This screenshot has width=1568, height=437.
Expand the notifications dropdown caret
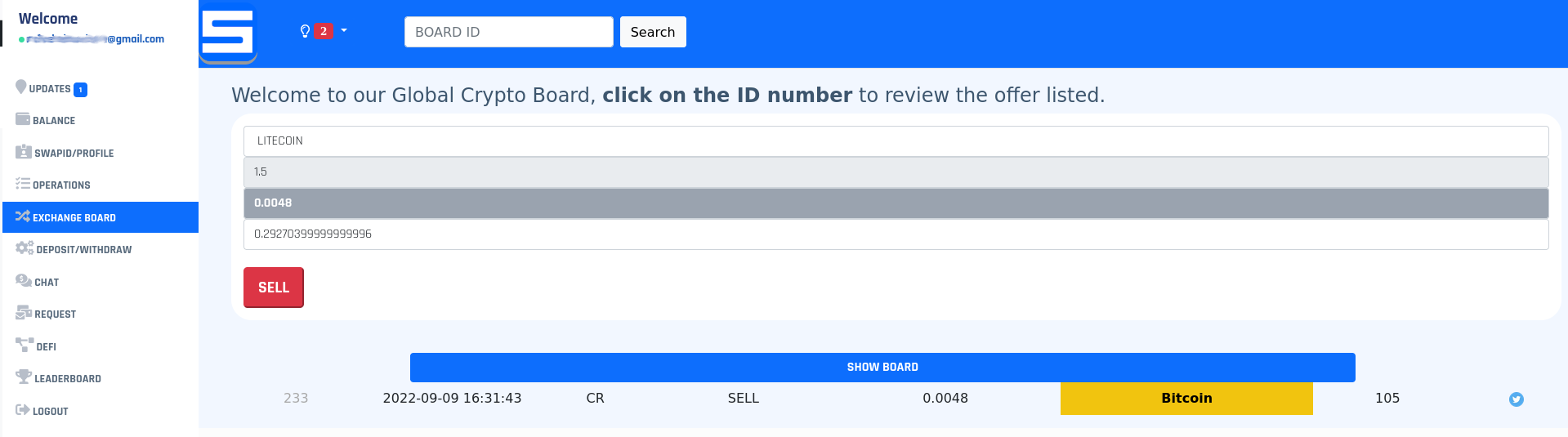tap(344, 31)
